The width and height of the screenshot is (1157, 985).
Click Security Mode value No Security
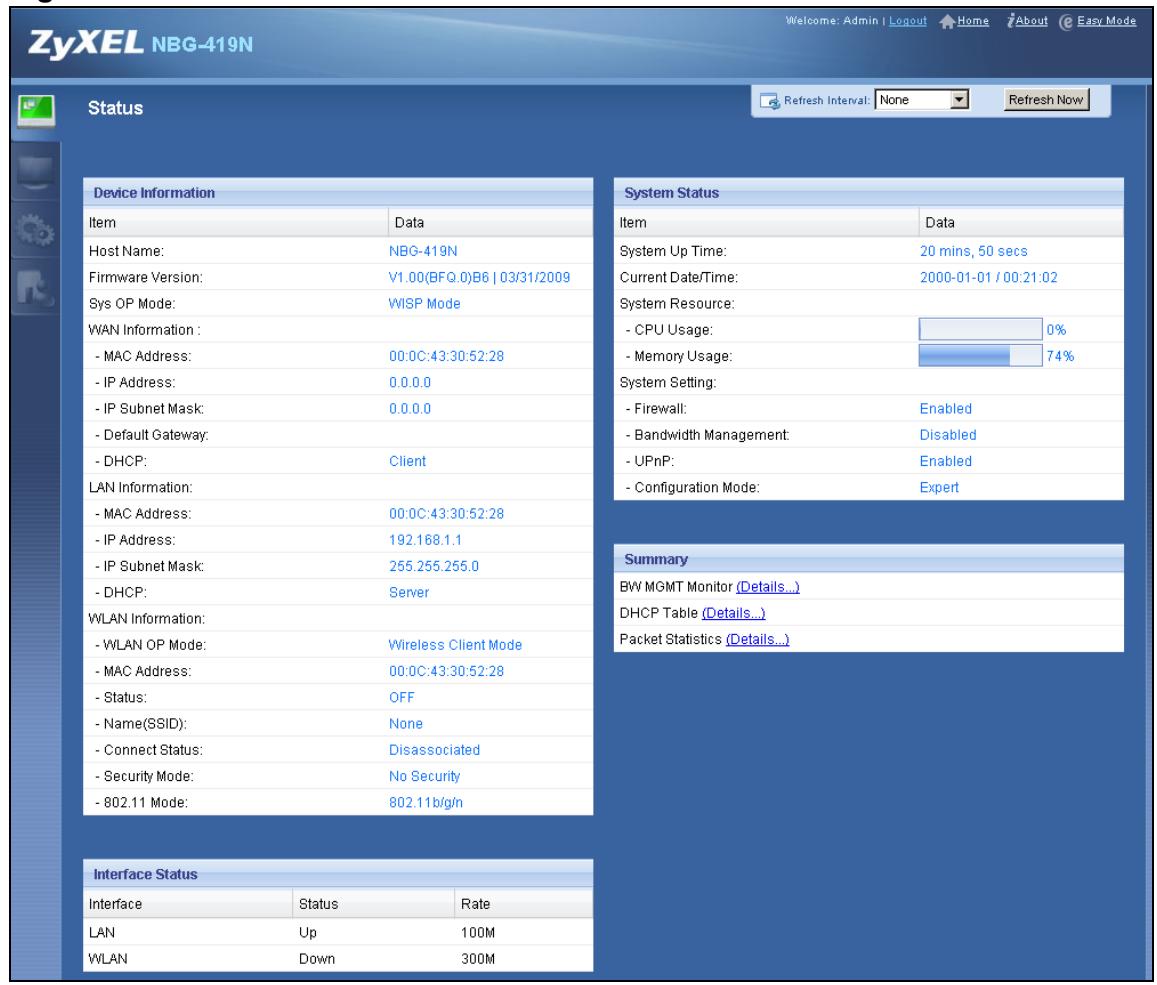(424, 776)
